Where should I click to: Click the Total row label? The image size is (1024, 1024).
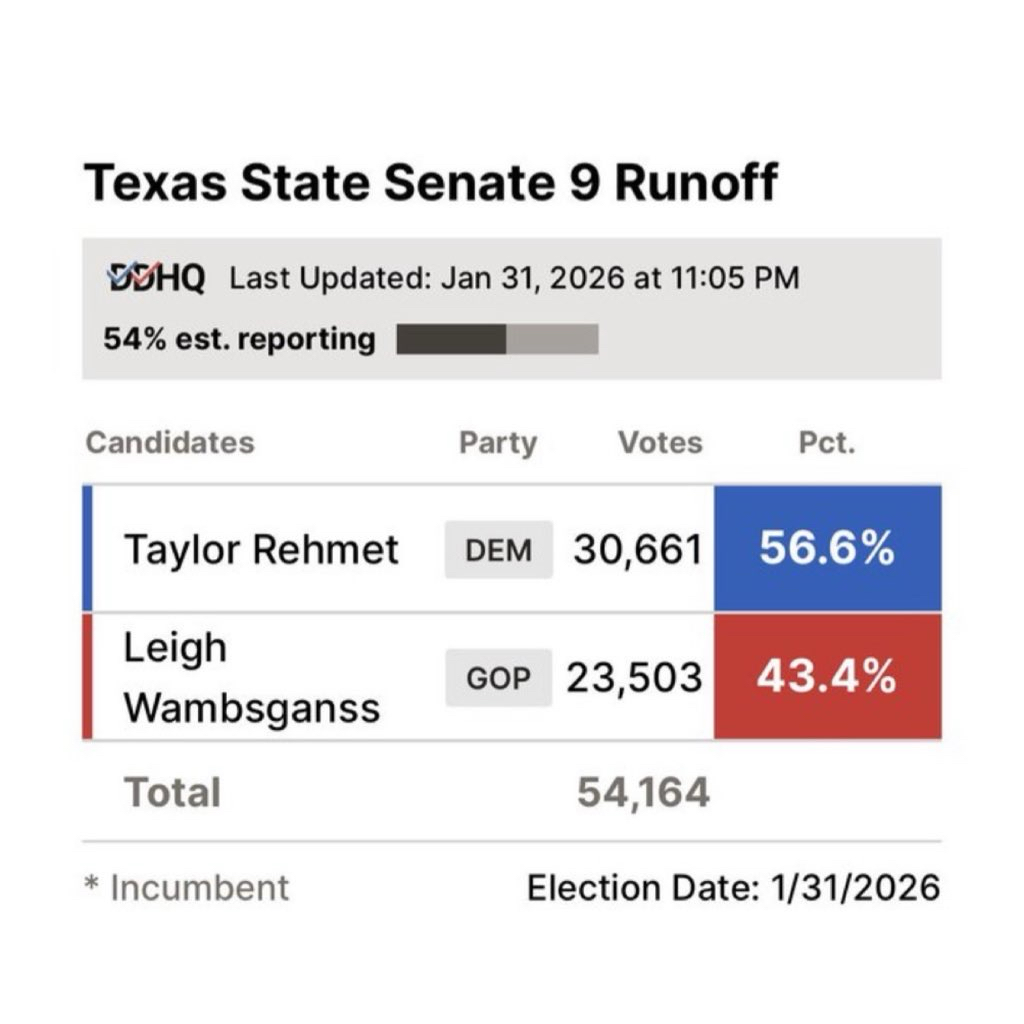tap(172, 793)
